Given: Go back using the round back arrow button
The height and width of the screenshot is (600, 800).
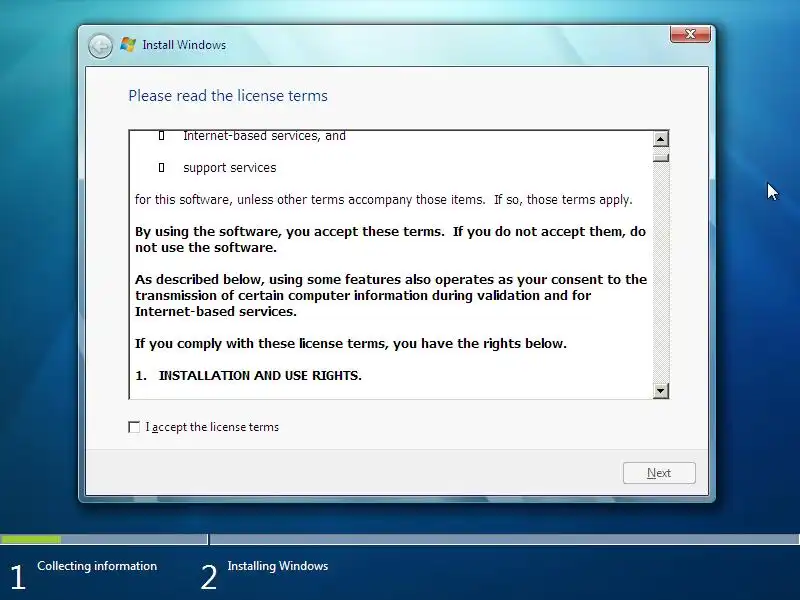Looking at the screenshot, I should click(x=100, y=46).
